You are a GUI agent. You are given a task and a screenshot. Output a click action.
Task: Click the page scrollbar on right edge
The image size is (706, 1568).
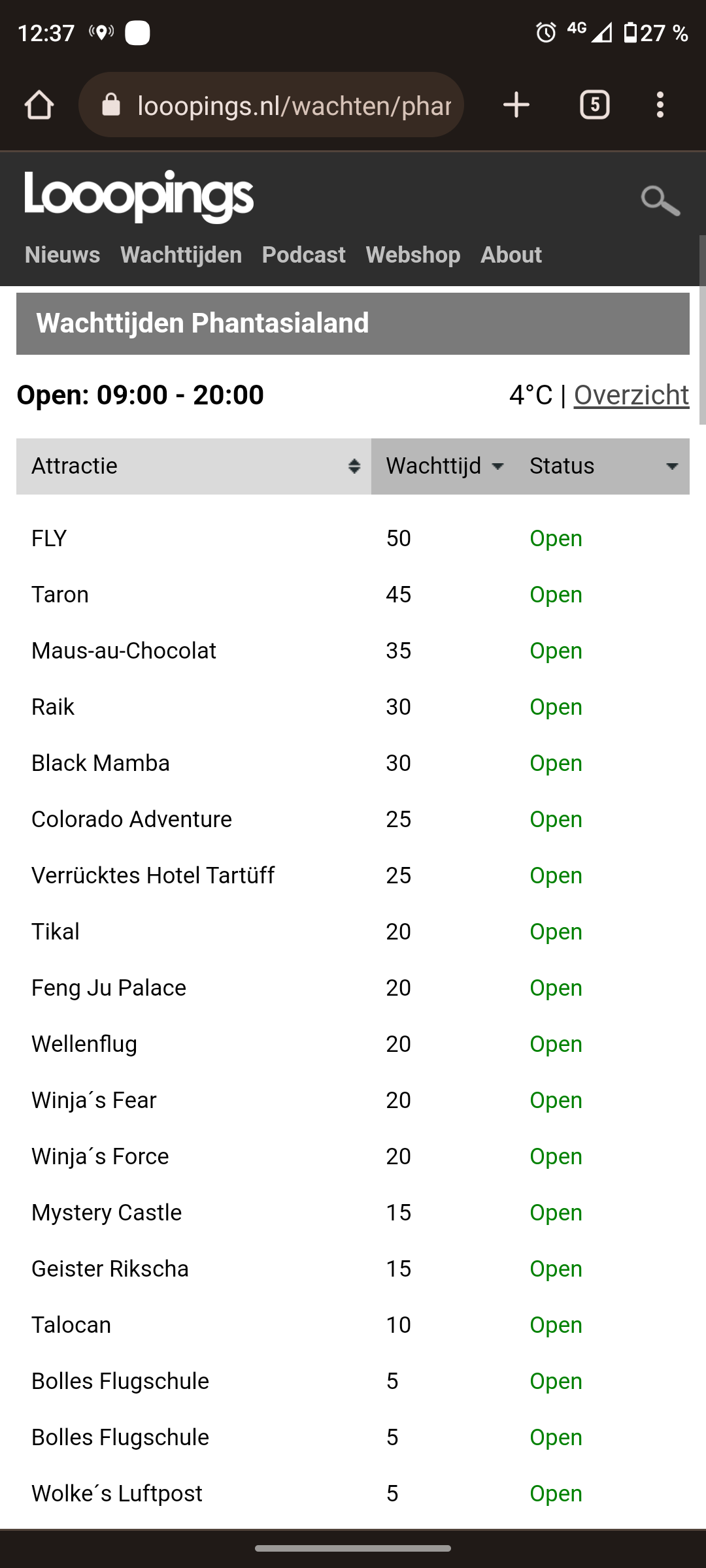tap(703, 330)
